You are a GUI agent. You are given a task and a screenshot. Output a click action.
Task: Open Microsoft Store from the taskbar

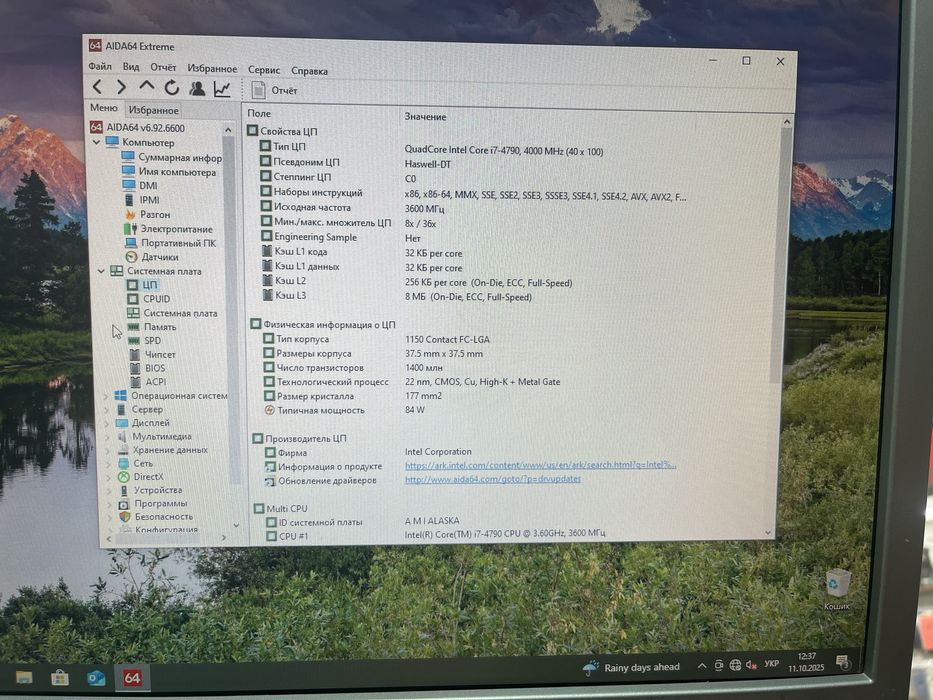[x=60, y=677]
